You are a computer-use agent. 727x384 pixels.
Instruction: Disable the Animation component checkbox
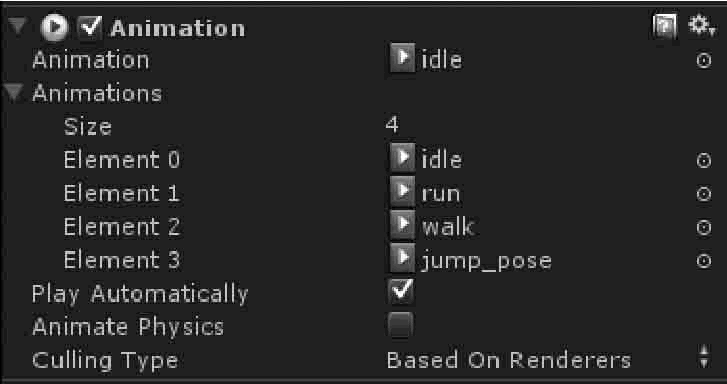pos(90,27)
